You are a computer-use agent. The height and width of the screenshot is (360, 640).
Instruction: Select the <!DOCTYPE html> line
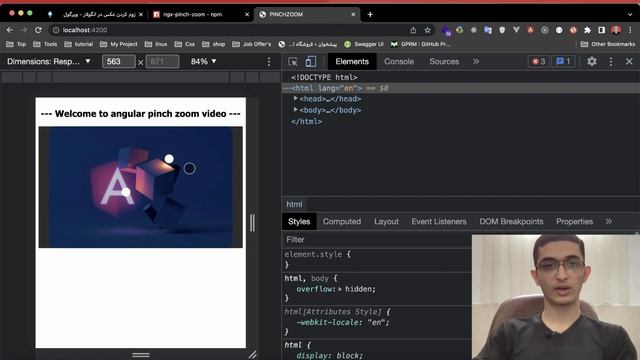(324, 78)
